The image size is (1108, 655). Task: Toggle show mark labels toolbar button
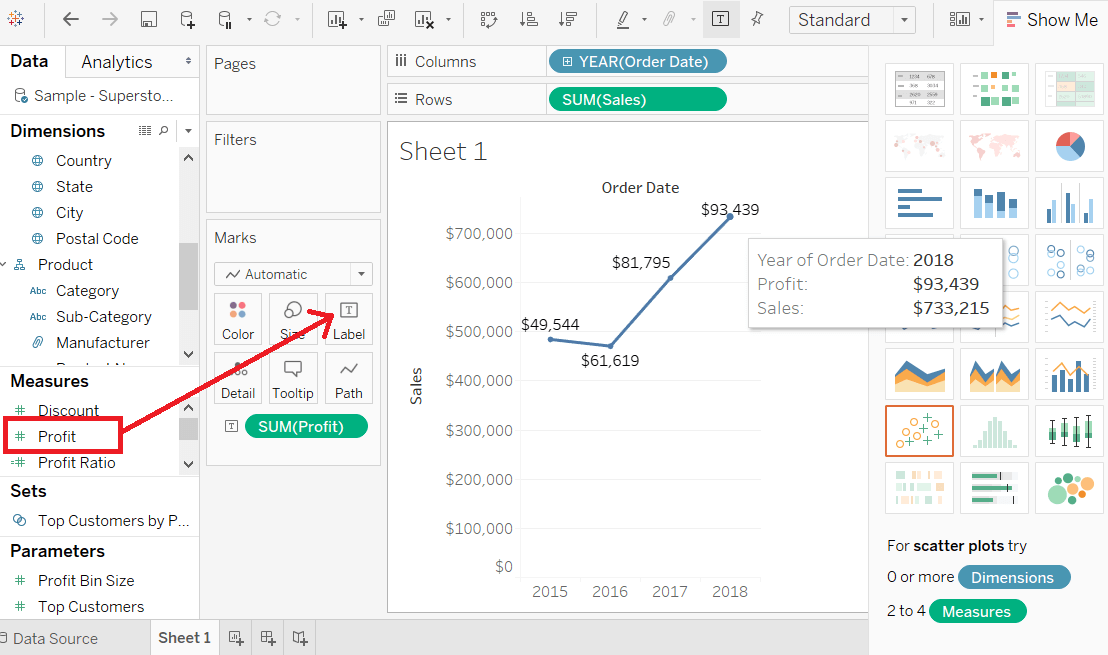click(x=721, y=19)
